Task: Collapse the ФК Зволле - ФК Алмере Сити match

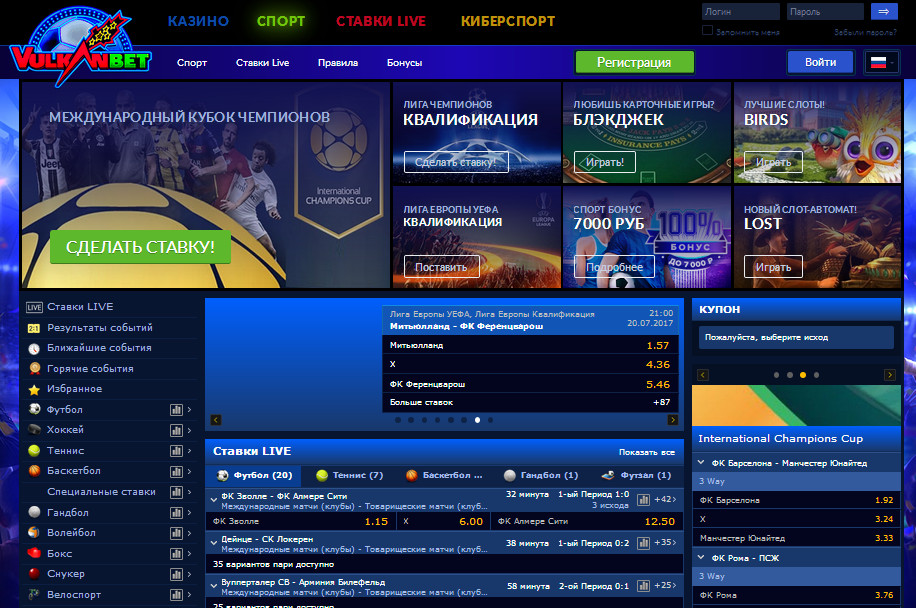Action: point(214,500)
